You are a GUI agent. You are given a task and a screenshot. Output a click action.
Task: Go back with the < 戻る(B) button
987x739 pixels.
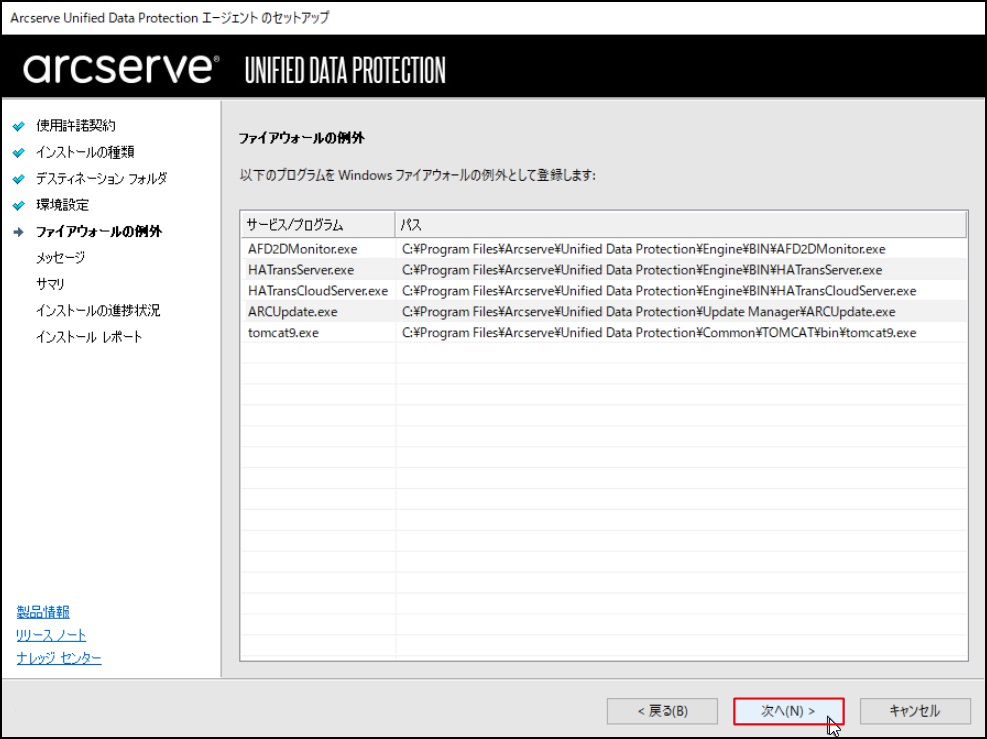pos(662,711)
